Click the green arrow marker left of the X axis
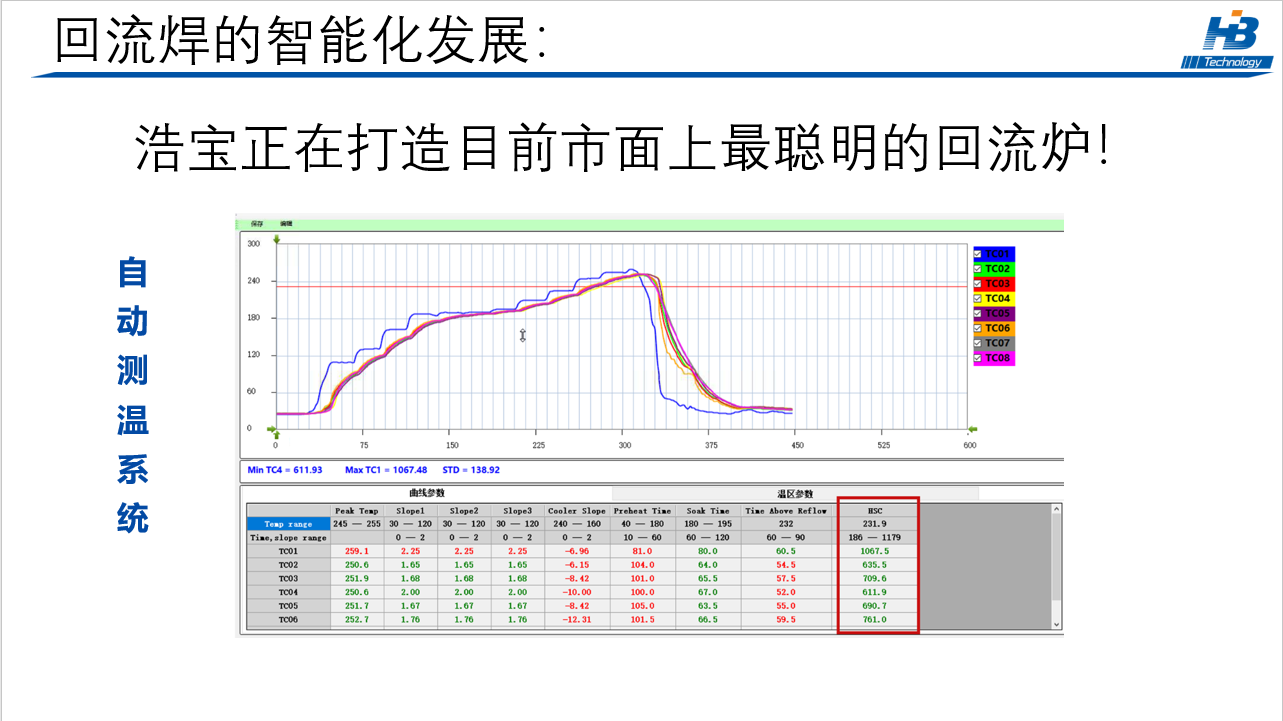This screenshot has height=721, width=1283. point(269,429)
